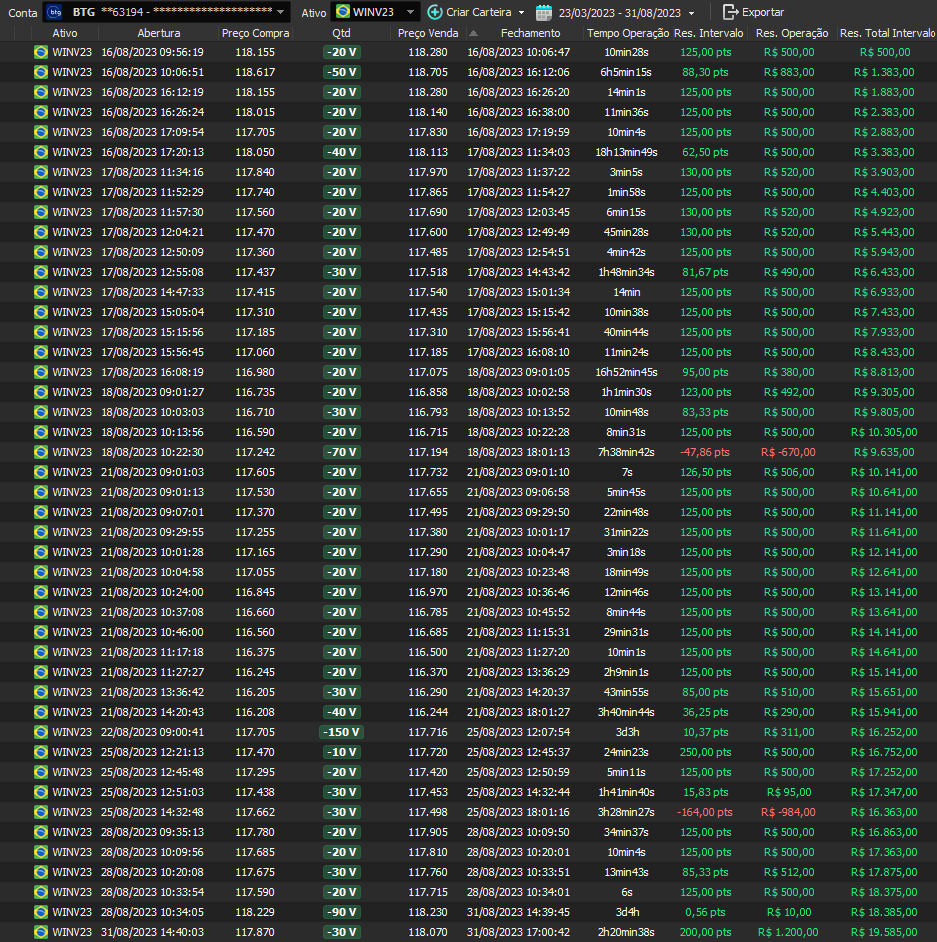This screenshot has width=937, height=942.
Task: Click the Brazil flag in Ativo selector
Action: tap(343, 12)
